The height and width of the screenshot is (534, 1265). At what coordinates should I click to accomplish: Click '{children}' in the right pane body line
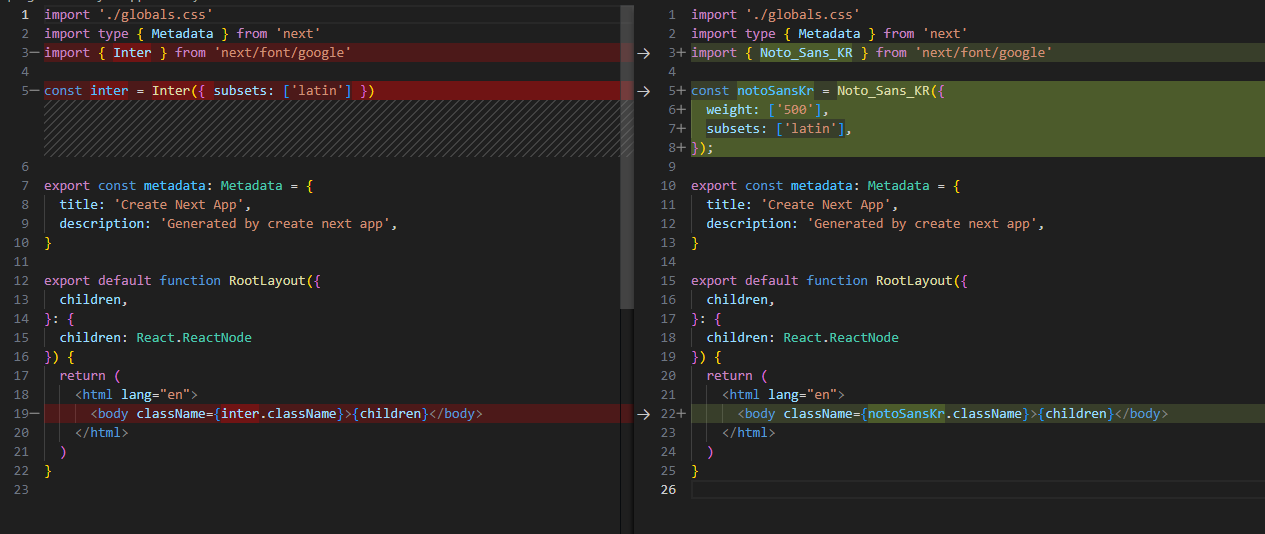tap(1076, 414)
